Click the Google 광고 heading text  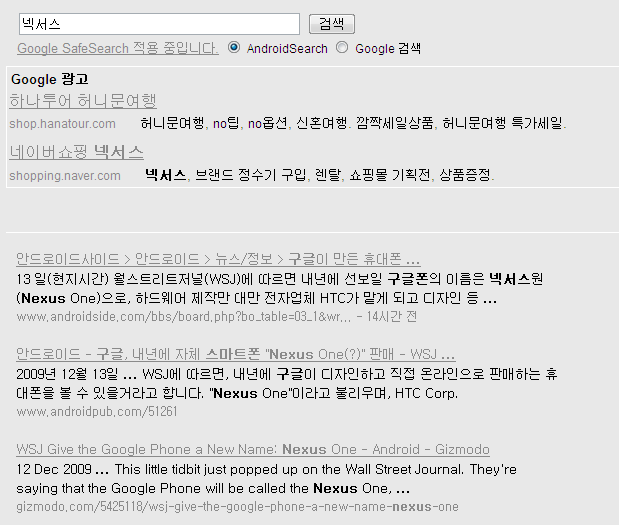(x=50, y=79)
